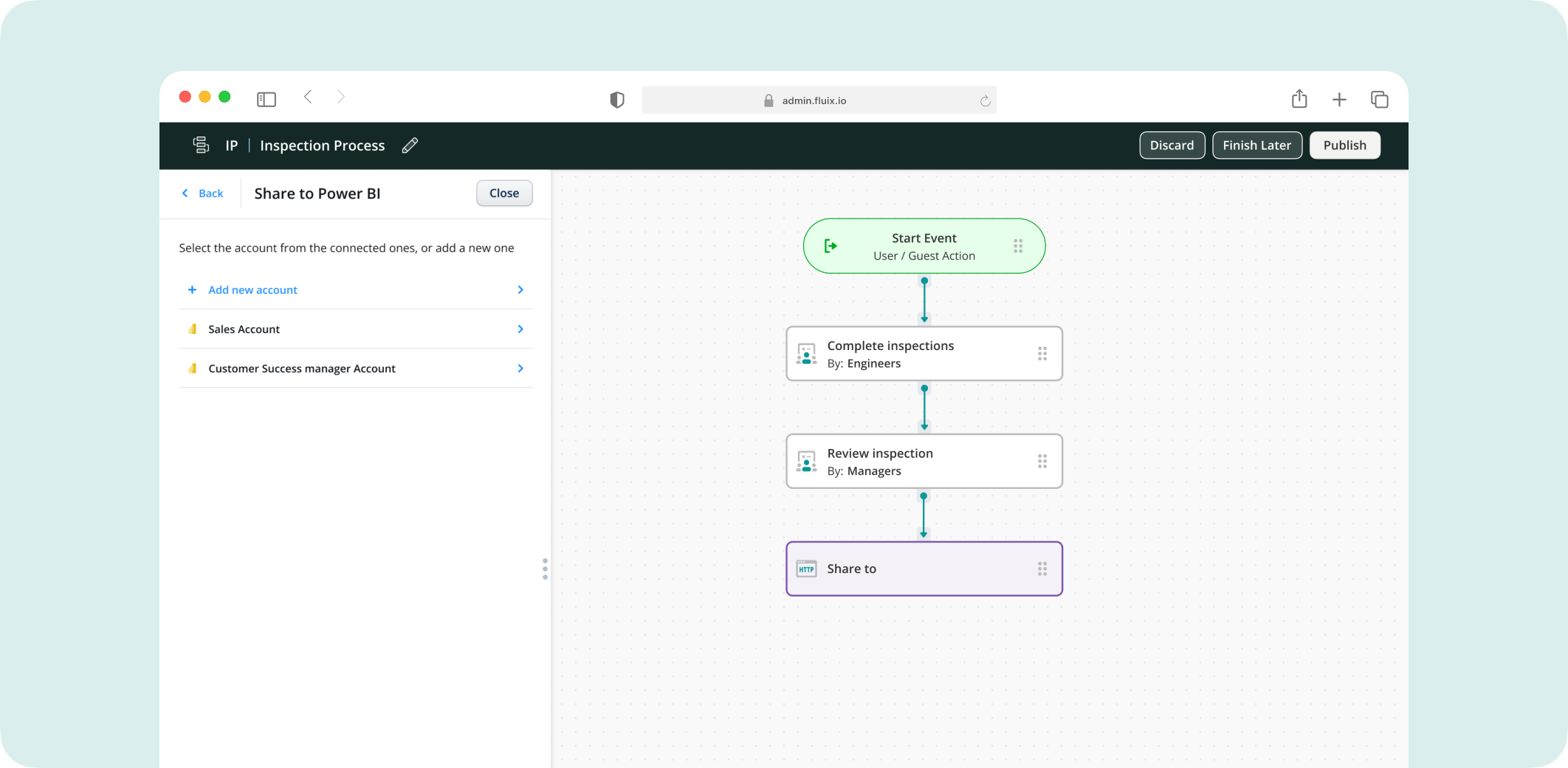1568x768 pixels.
Task: Select Sales Account from account list
Action: coord(244,329)
